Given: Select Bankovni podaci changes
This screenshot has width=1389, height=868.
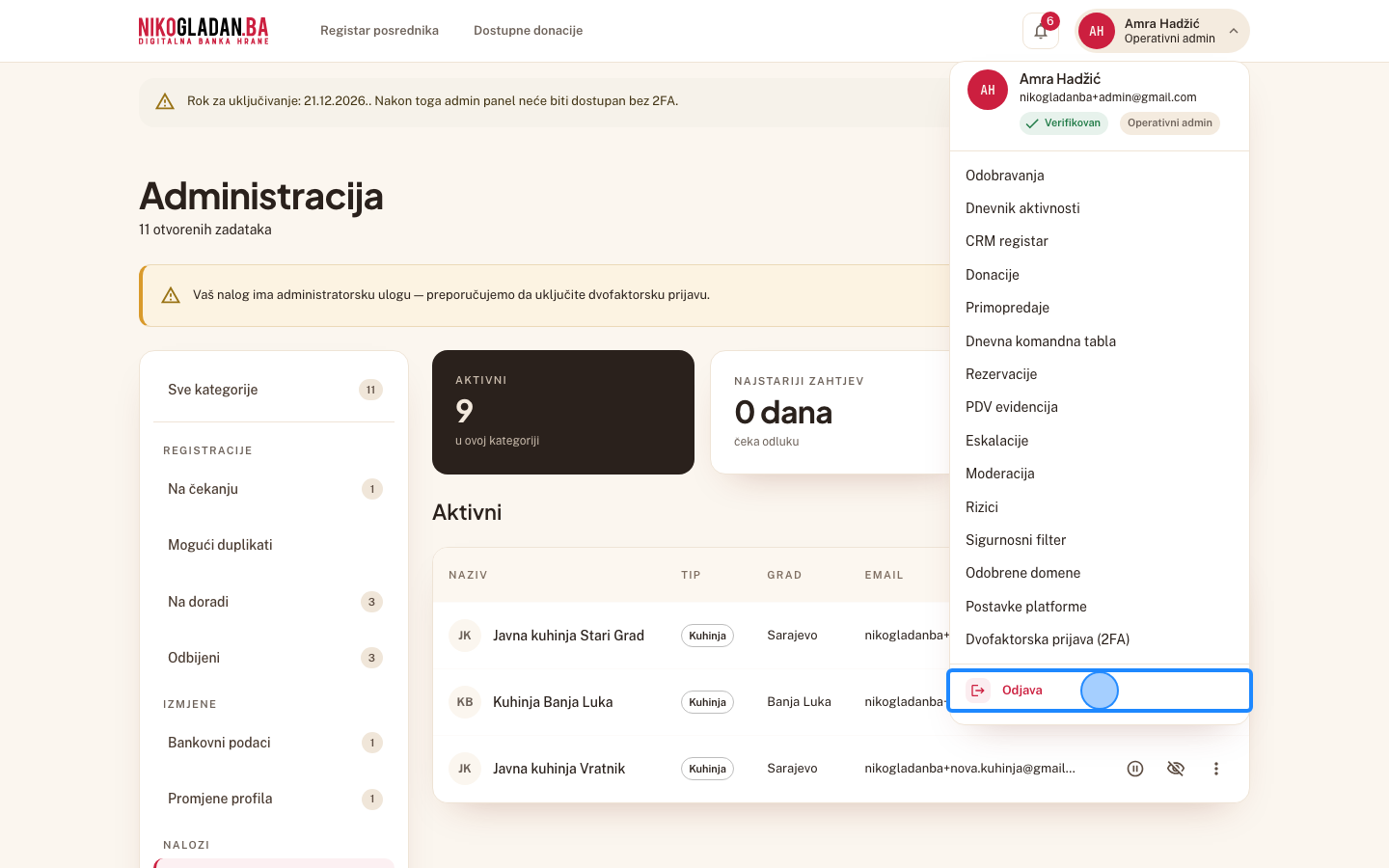Looking at the screenshot, I should coord(274,743).
